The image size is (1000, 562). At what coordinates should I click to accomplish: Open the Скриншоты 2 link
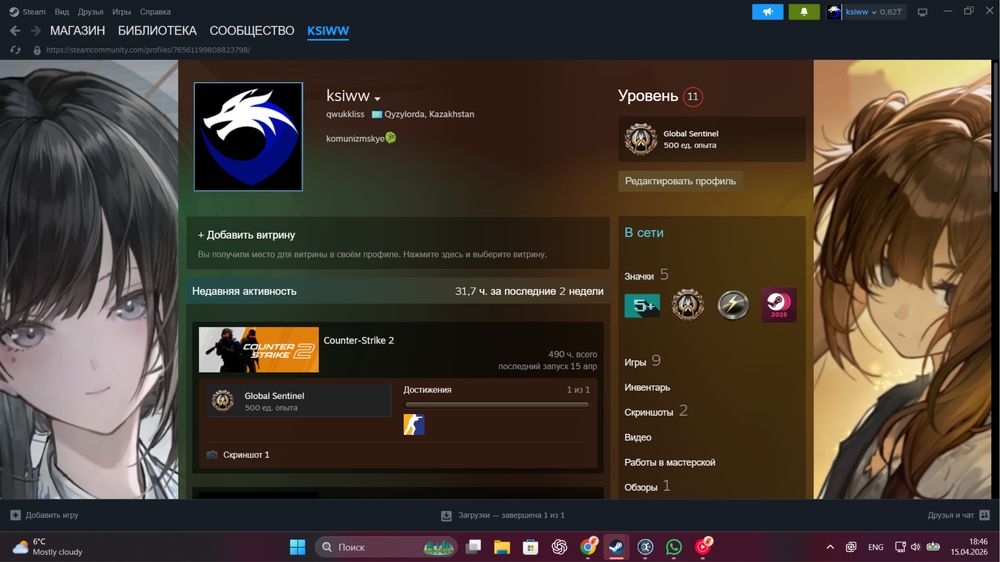point(656,411)
